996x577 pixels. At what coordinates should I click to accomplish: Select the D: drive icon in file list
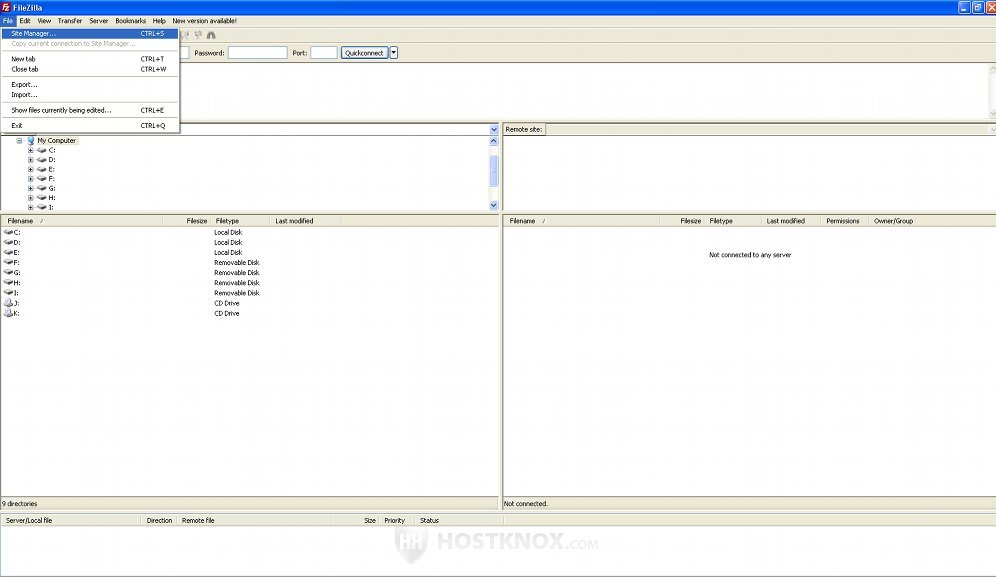point(8,242)
